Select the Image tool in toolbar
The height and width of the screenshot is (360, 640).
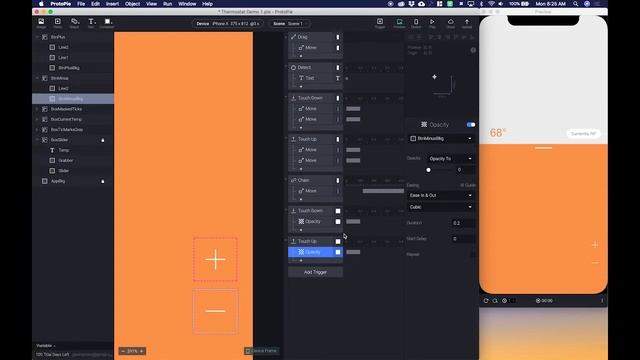[x=41, y=23]
